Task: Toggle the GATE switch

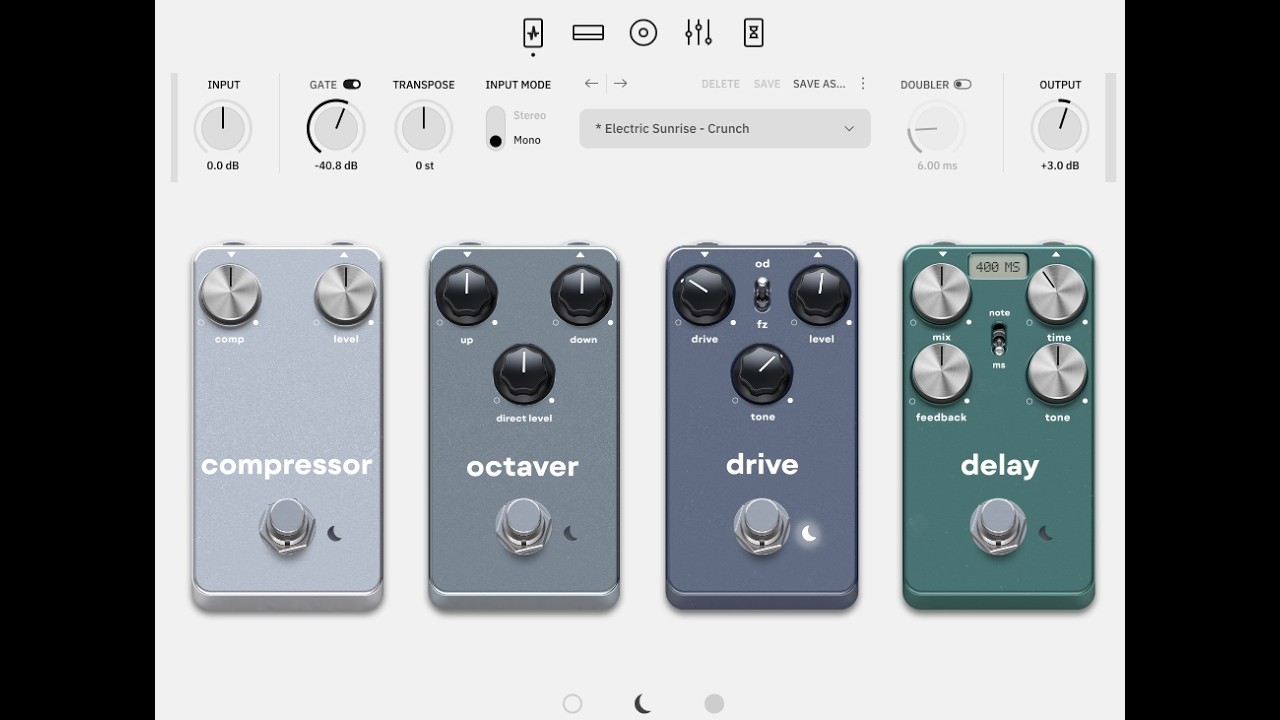Action: click(351, 85)
